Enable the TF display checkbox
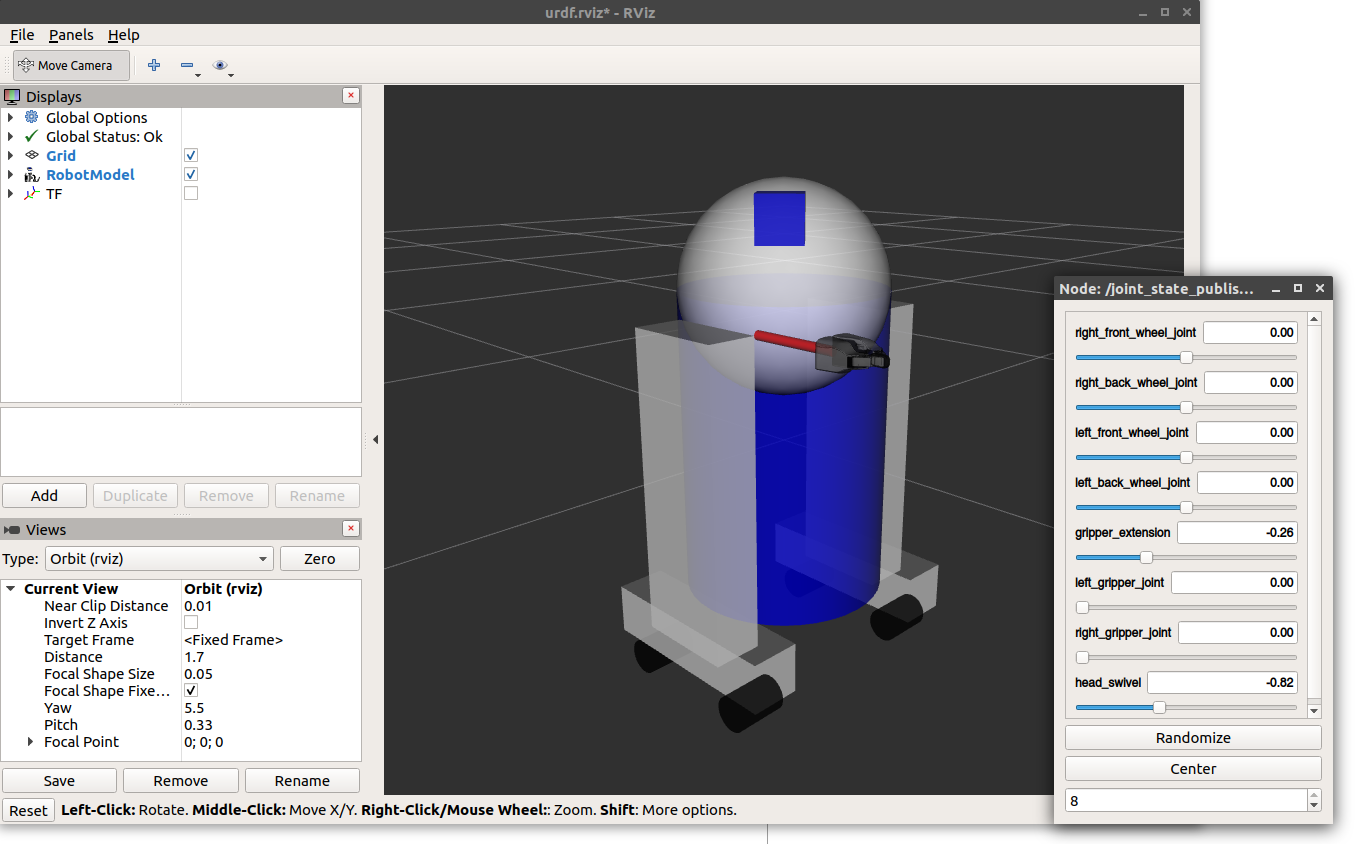Viewport: 1371px width, 844px height. (x=191, y=194)
